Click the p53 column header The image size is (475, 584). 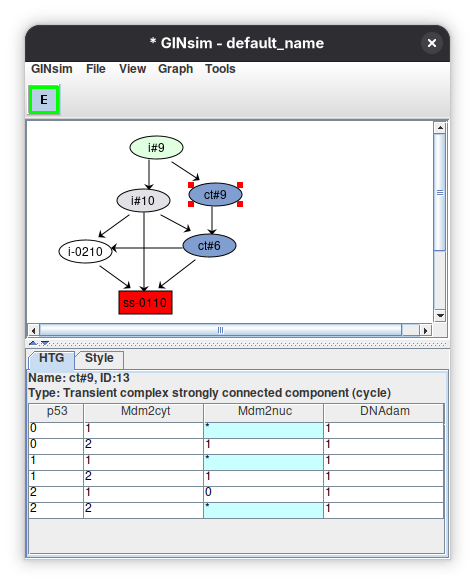(56, 412)
